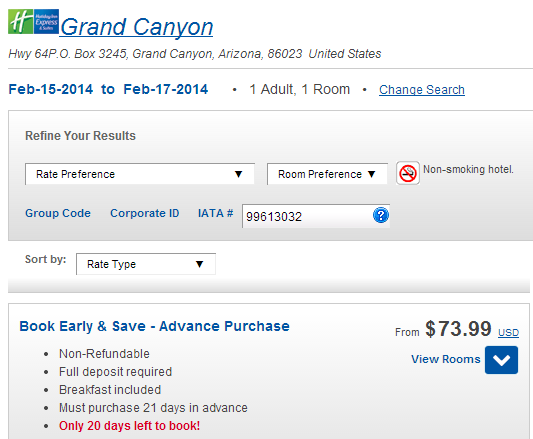
Task: Select the IATA # tab
Action: click(216, 213)
